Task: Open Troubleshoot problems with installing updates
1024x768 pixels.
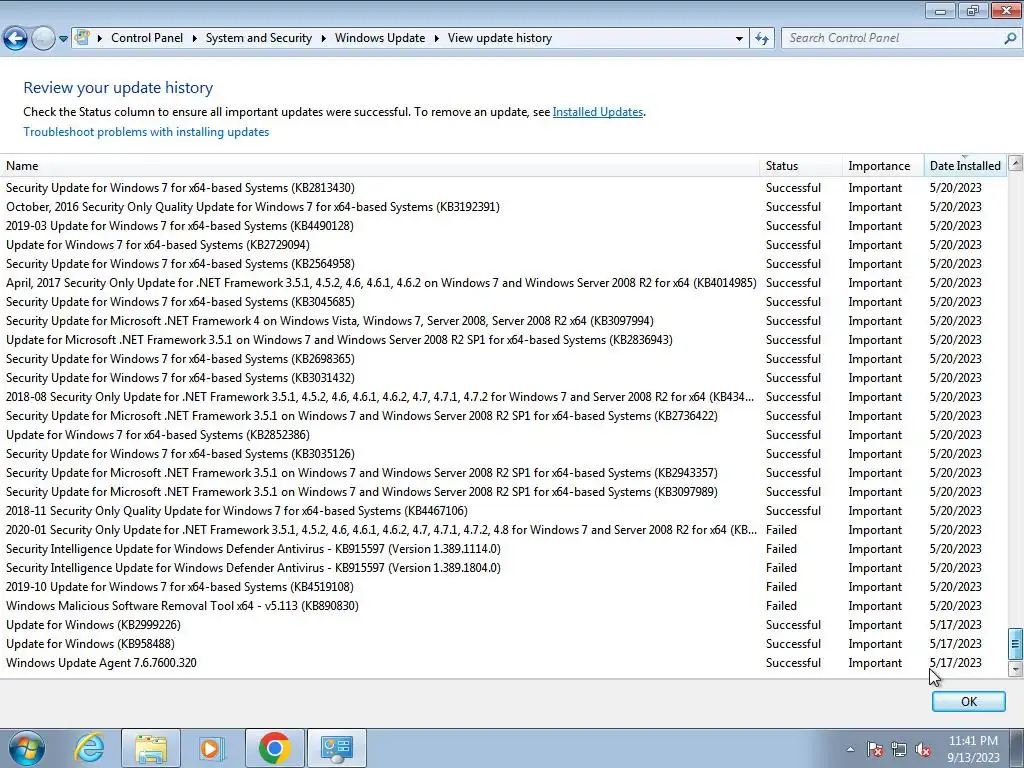Action: pos(146,132)
